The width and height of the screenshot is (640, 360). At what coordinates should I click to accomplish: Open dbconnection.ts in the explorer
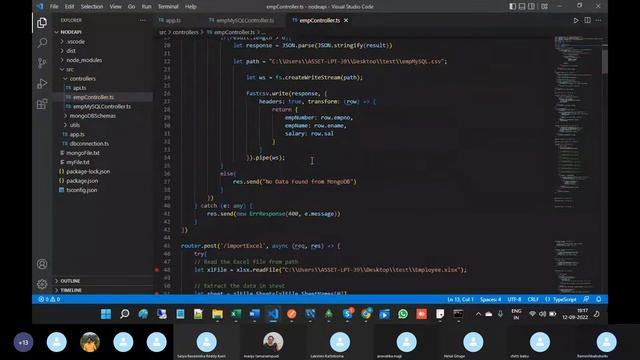103,144
